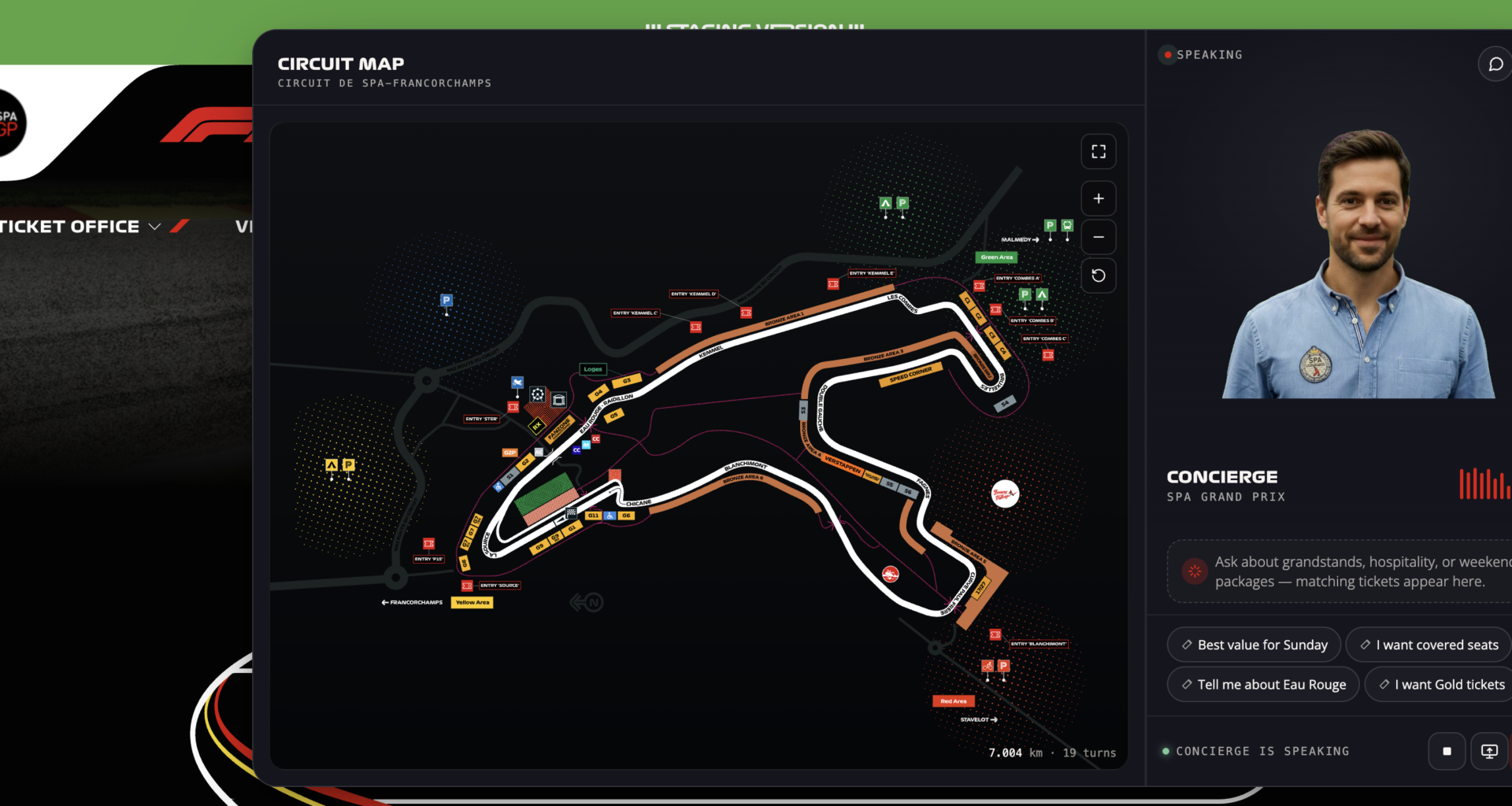Click the ticket icon at Entry Kemmel C

(x=695, y=327)
